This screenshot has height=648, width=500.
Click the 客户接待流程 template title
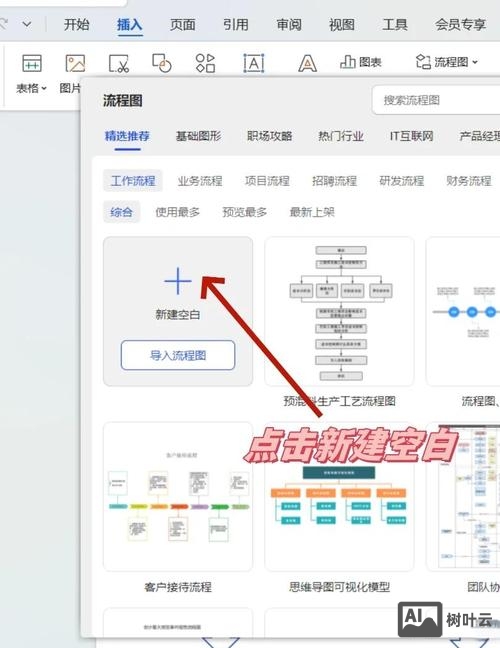(x=178, y=587)
